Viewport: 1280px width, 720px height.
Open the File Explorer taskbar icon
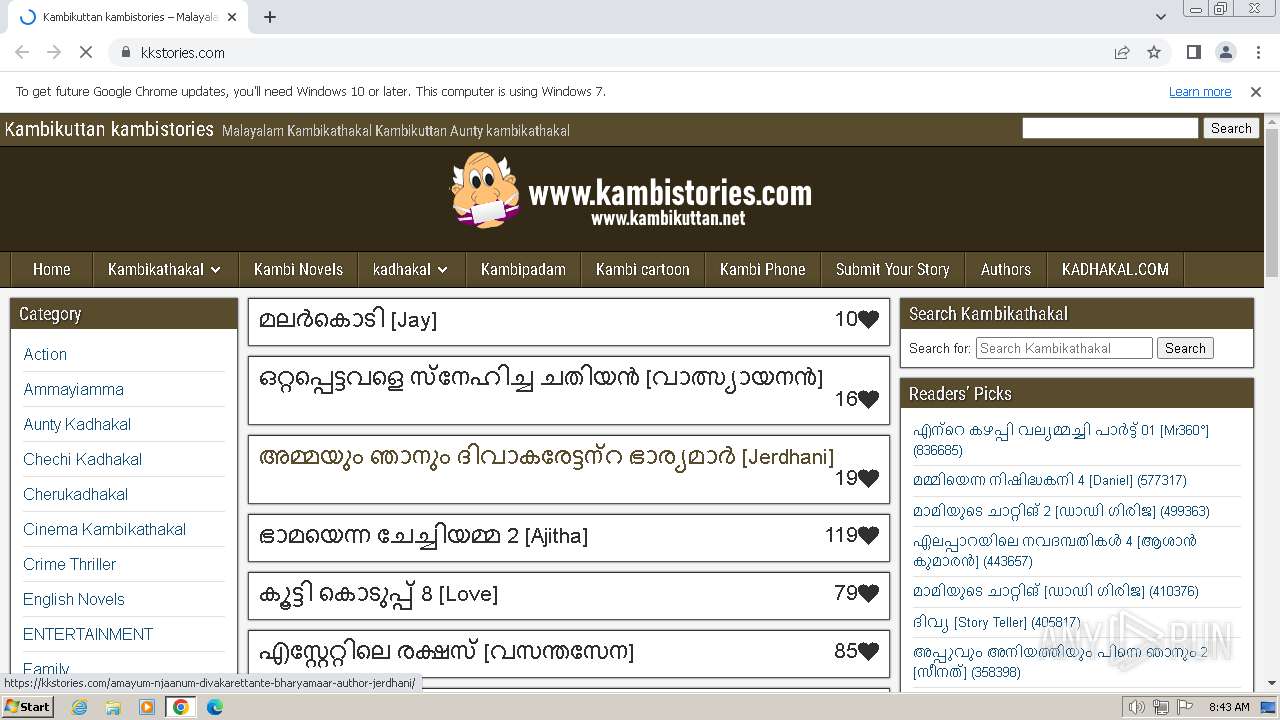coord(113,707)
